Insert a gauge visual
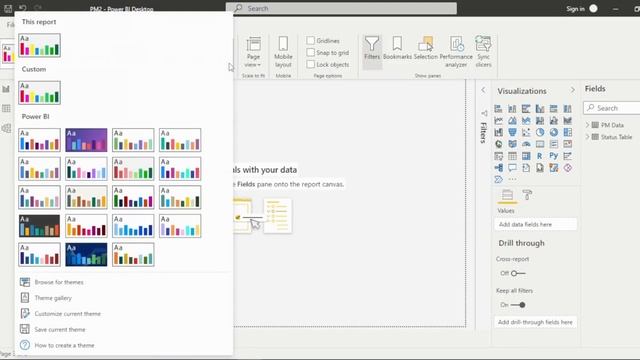Screen dimensions: 640x360 (526, 144)
